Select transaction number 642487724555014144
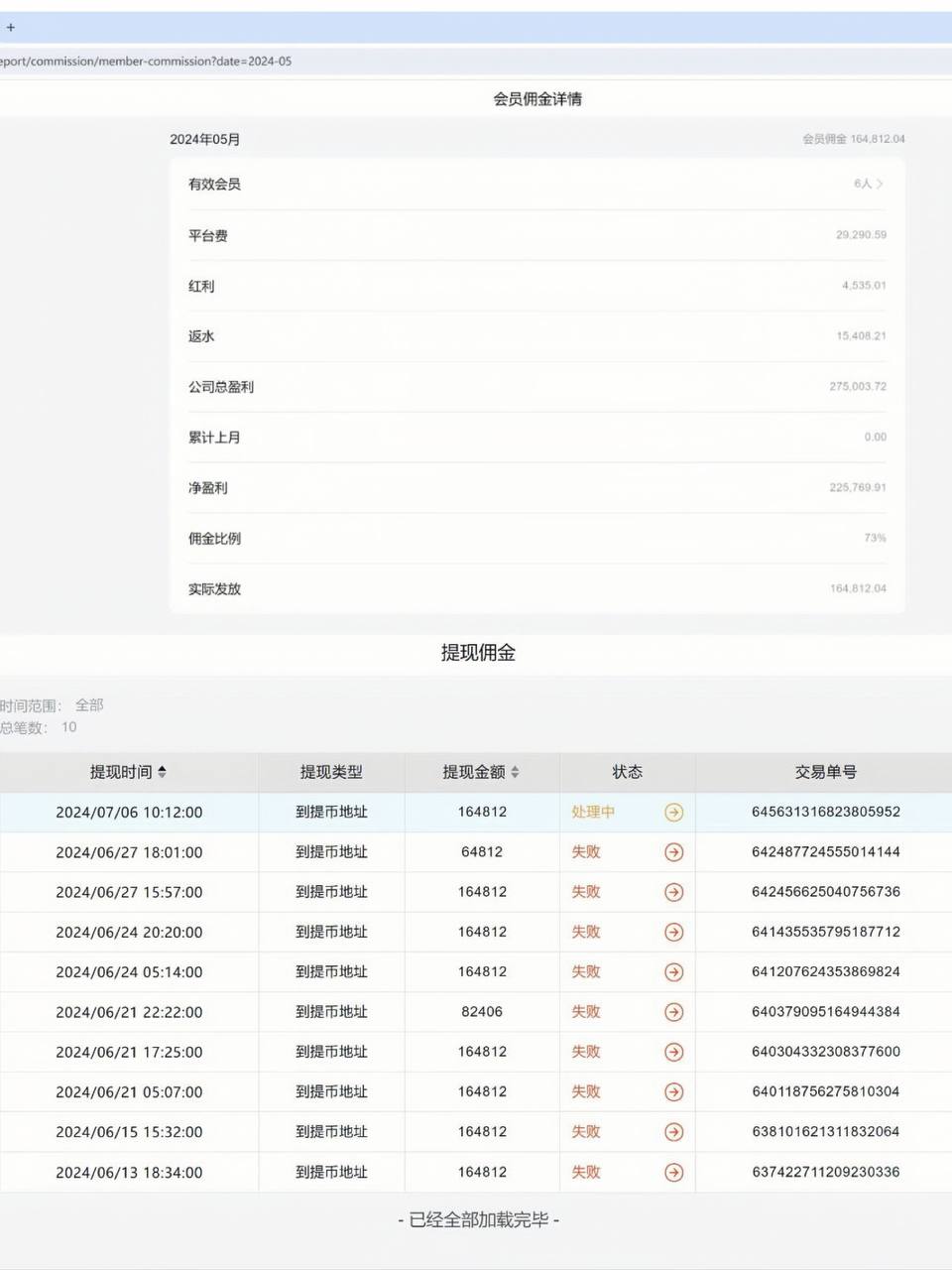The height and width of the screenshot is (1270, 952). coord(826,851)
